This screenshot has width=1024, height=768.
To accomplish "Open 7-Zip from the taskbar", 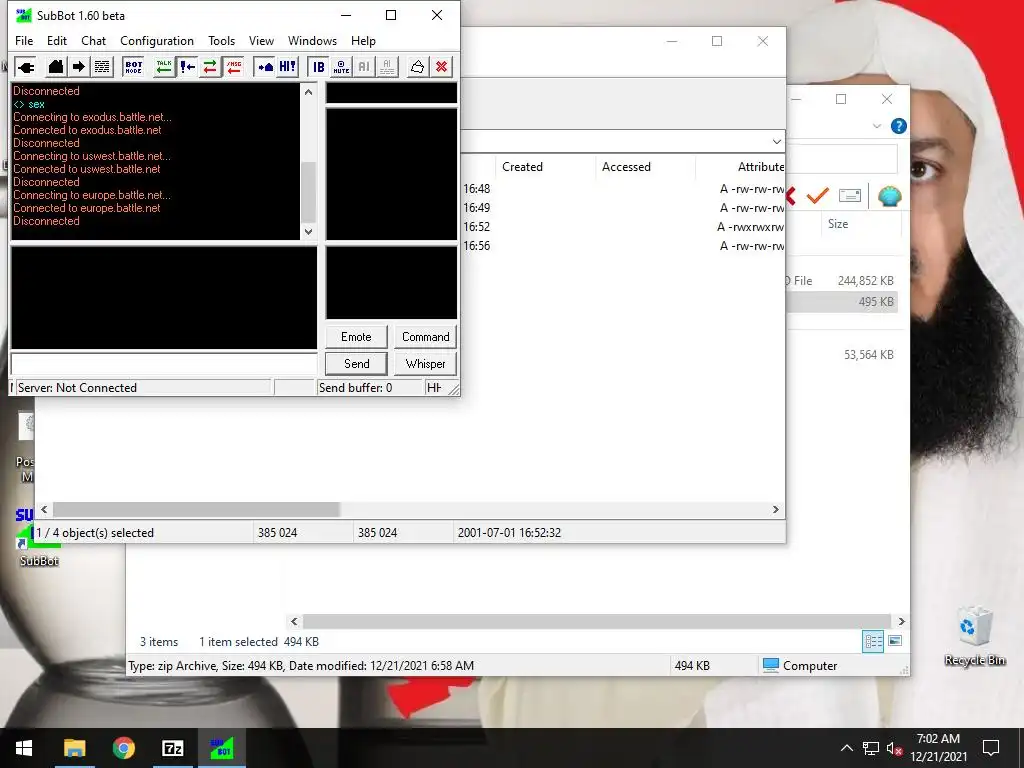I will [x=172, y=748].
